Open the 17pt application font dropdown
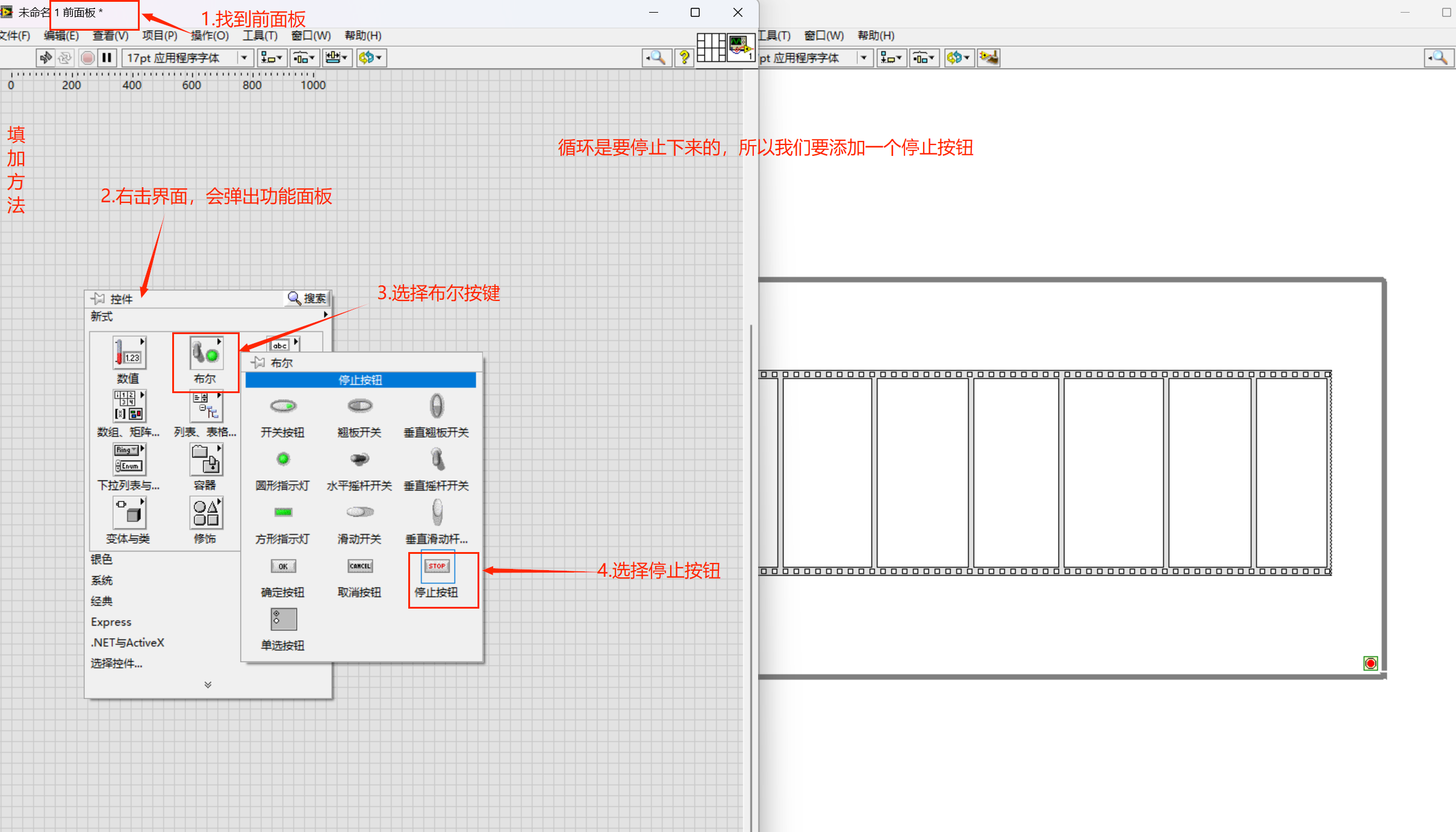This screenshot has height=832, width=1456. click(x=244, y=58)
